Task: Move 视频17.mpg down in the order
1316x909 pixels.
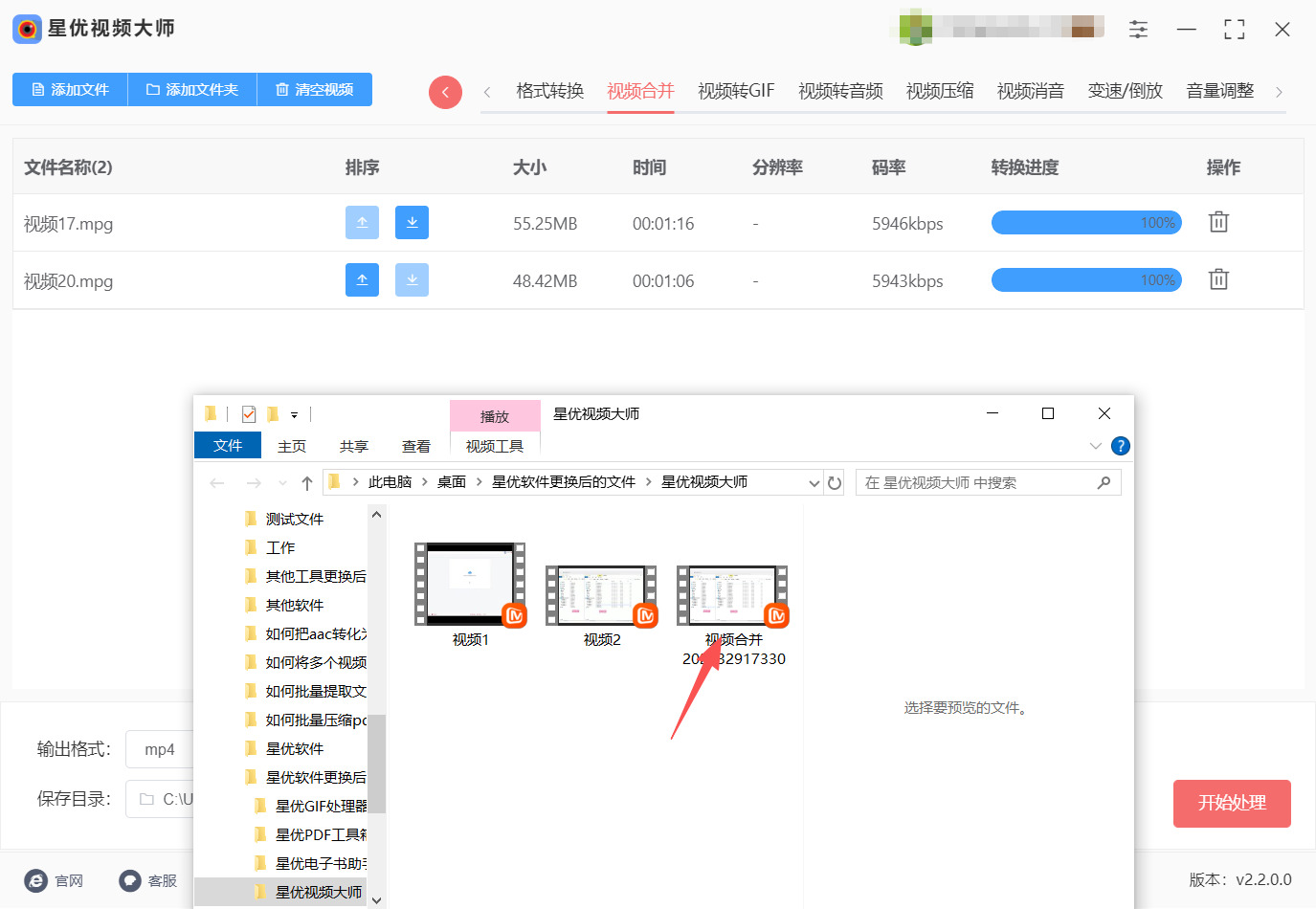Action: (x=412, y=223)
